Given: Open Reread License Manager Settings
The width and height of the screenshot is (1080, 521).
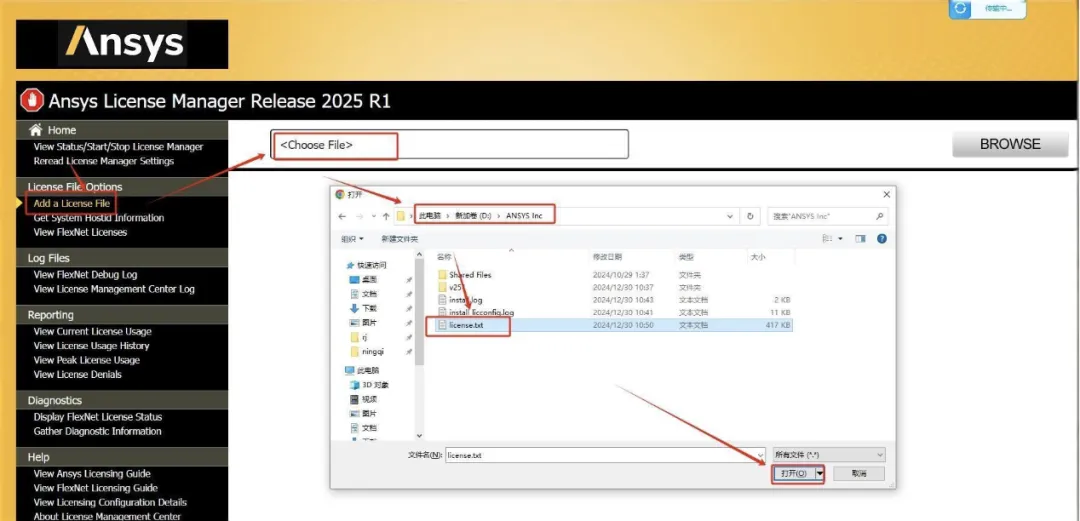Looking at the screenshot, I should tap(104, 161).
